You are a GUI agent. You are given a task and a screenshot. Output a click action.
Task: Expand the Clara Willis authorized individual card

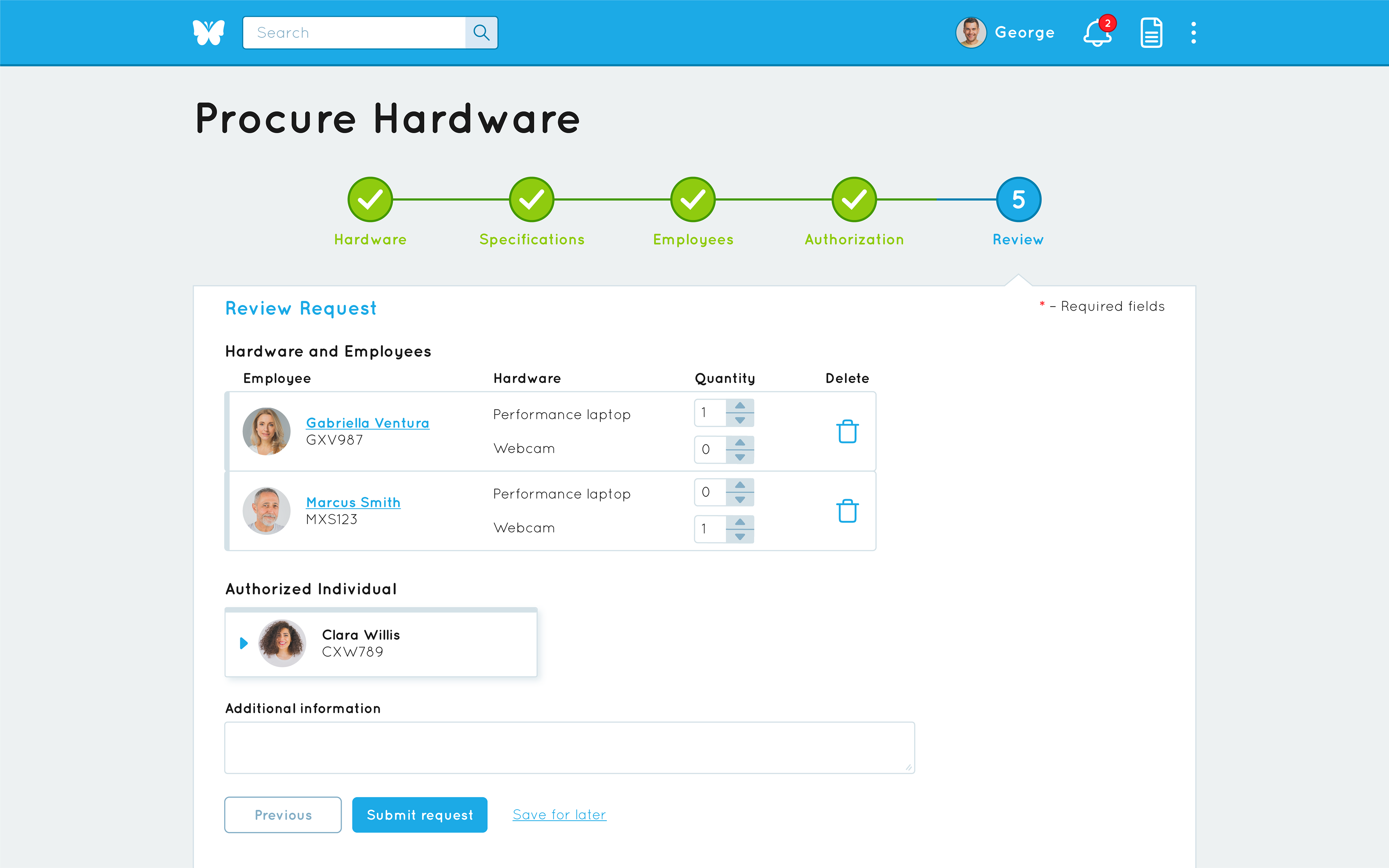244,643
